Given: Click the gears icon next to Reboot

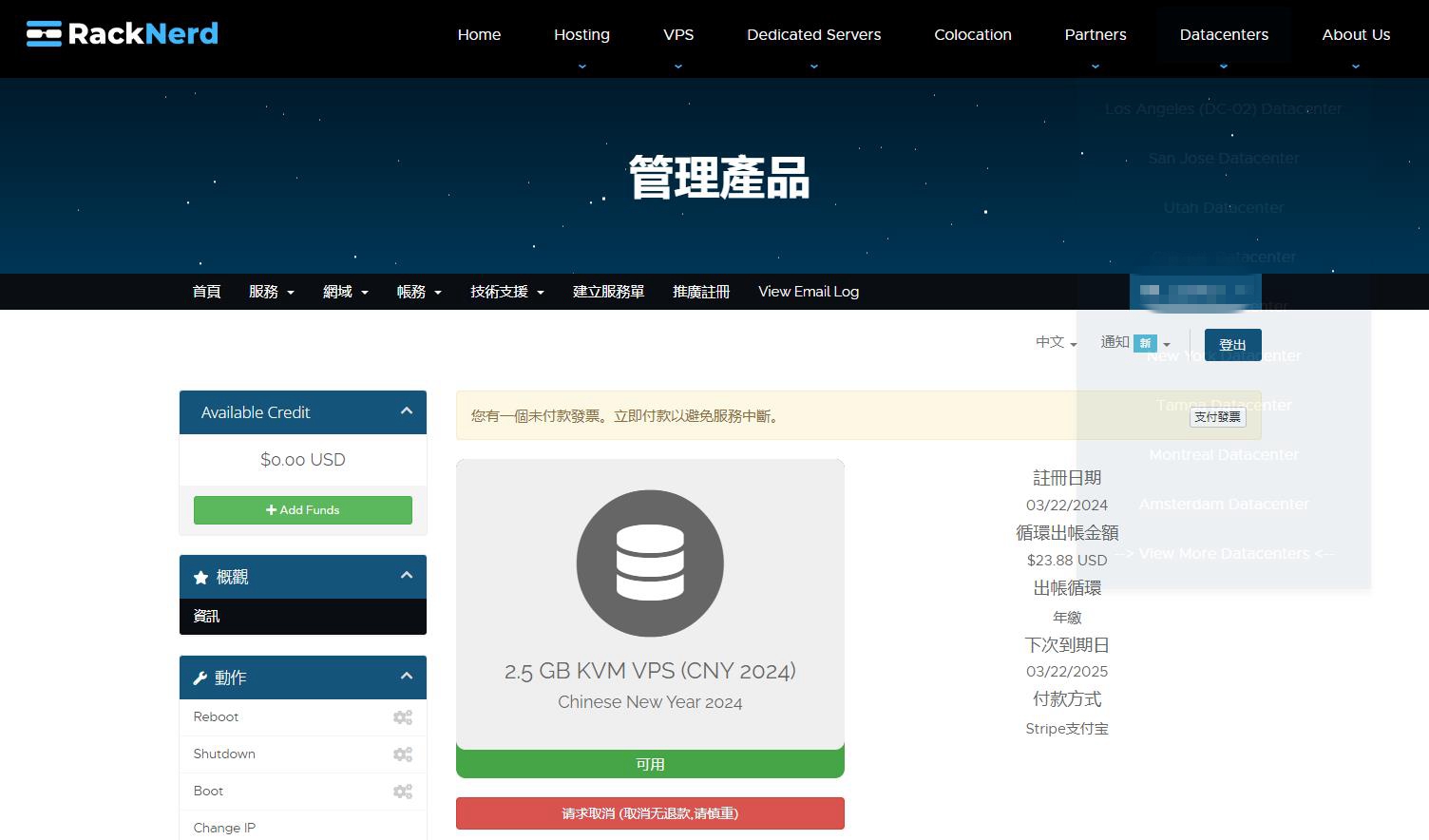Looking at the screenshot, I should click(x=403, y=717).
